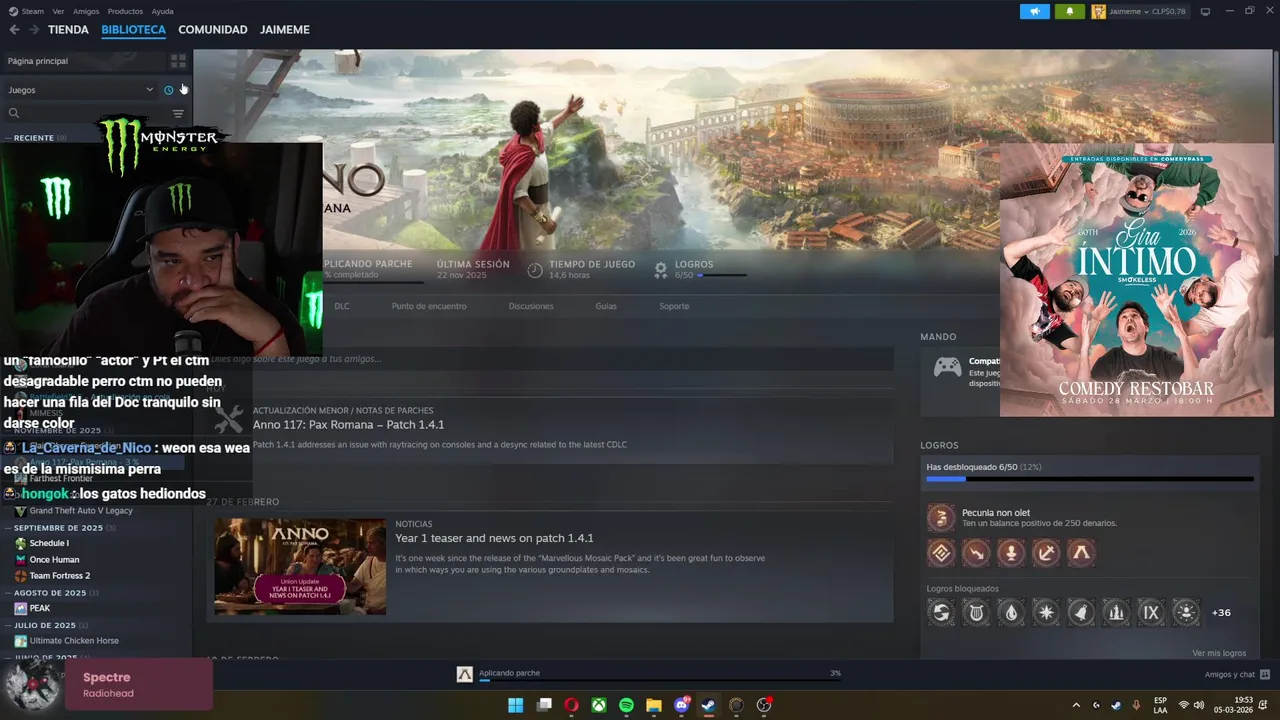Collapse the JULIO DE 2025 group
The height and width of the screenshot is (720, 1280).
pyautogui.click(x=46, y=625)
